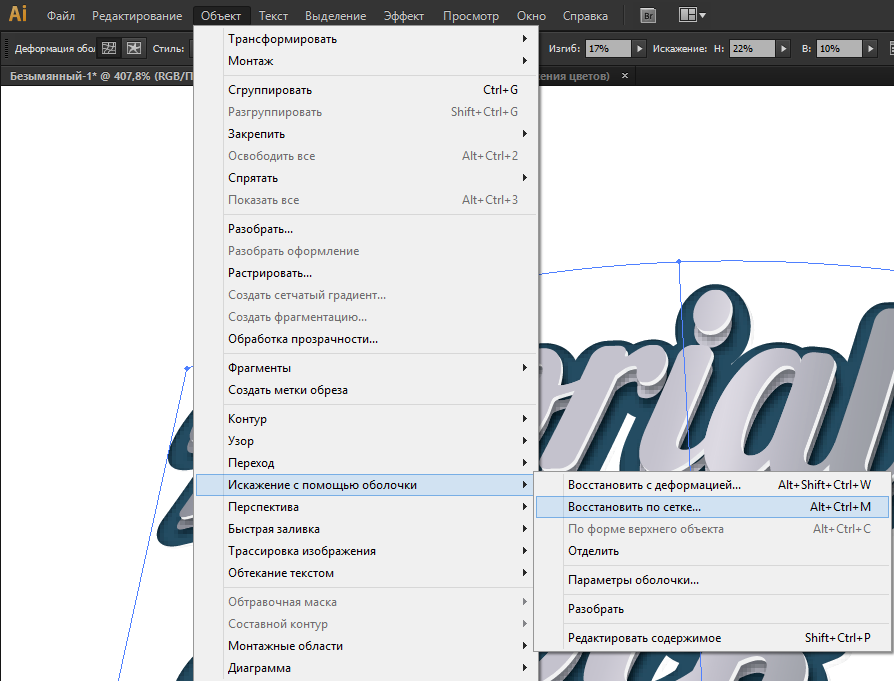Click vertical distortion field 10%
Viewport: 894px width, 681px height.
839,48
